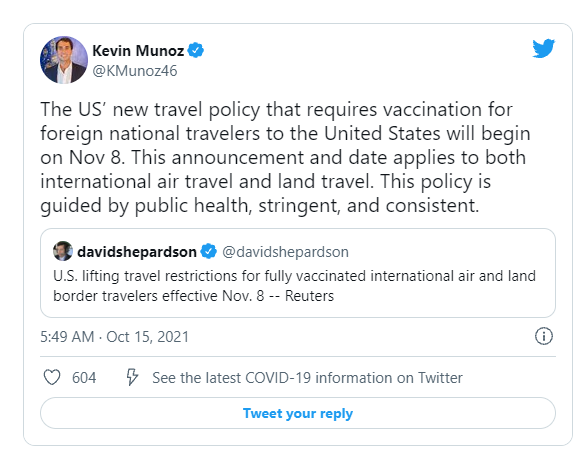This screenshot has height=459, width=587.
Task: Click the main tweet text about Nov 8
Action: 285,157
